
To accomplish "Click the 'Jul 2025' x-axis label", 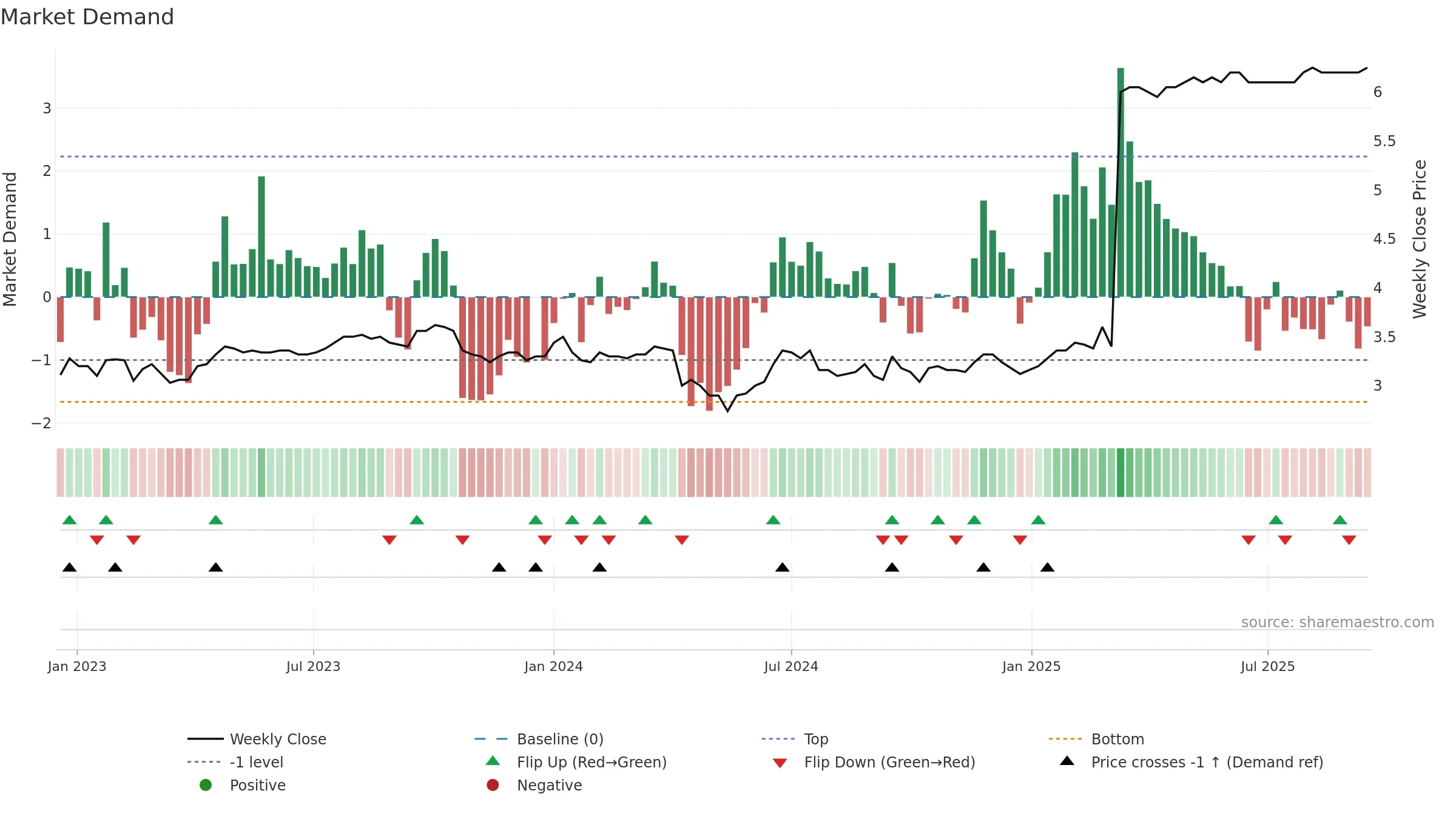I will pyautogui.click(x=1267, y=667).
